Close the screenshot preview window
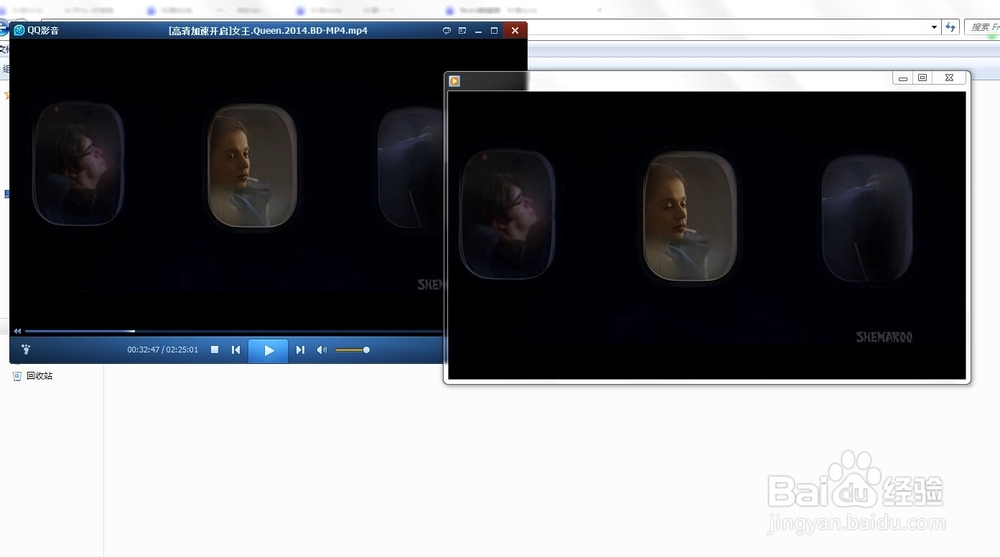This screenshot has width=1000, height=557. [x=949, y=78]
